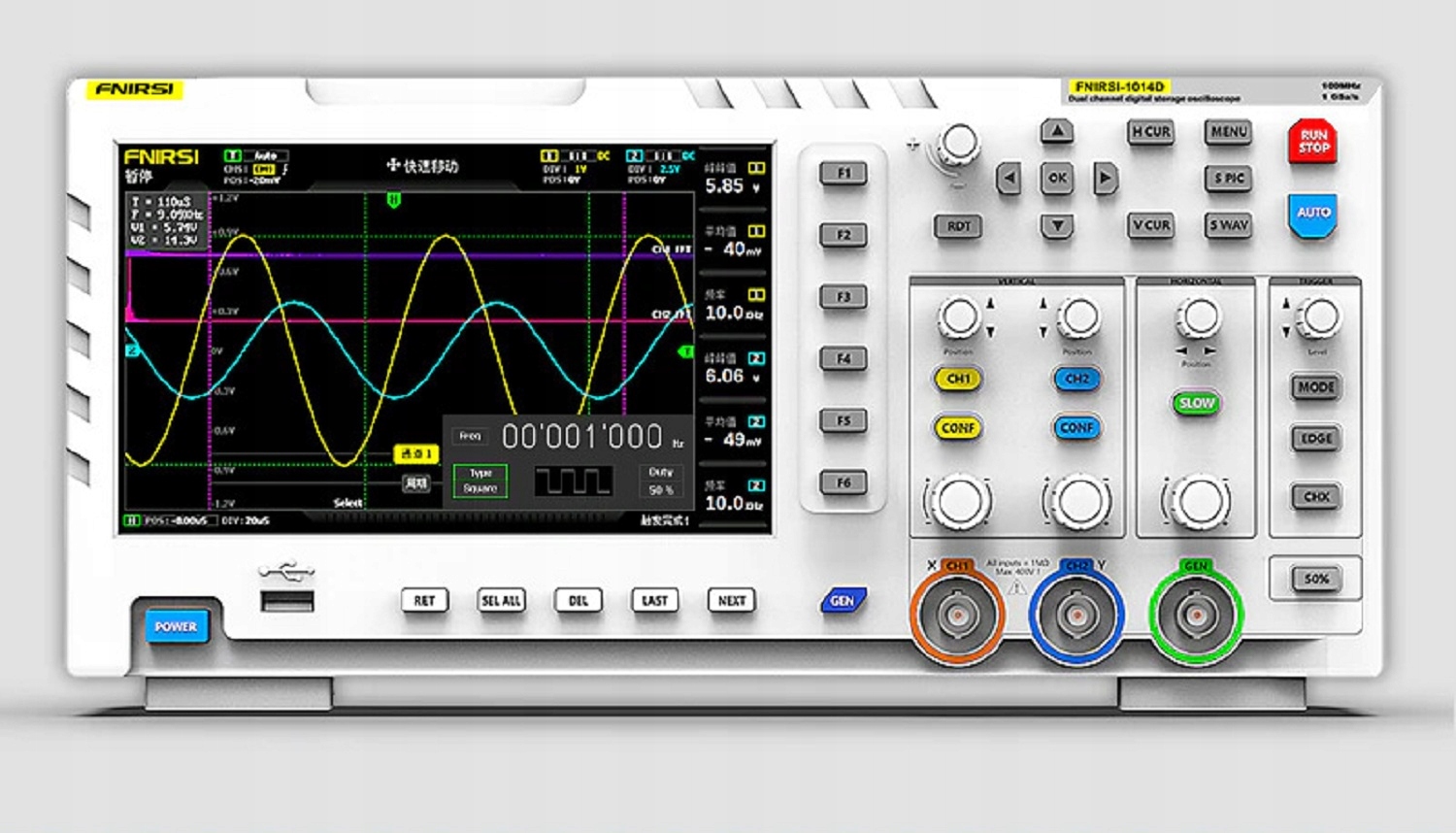1456x833 pixels.
Task: Click the SEL ALL button
Action: click(x=501, y=601)
